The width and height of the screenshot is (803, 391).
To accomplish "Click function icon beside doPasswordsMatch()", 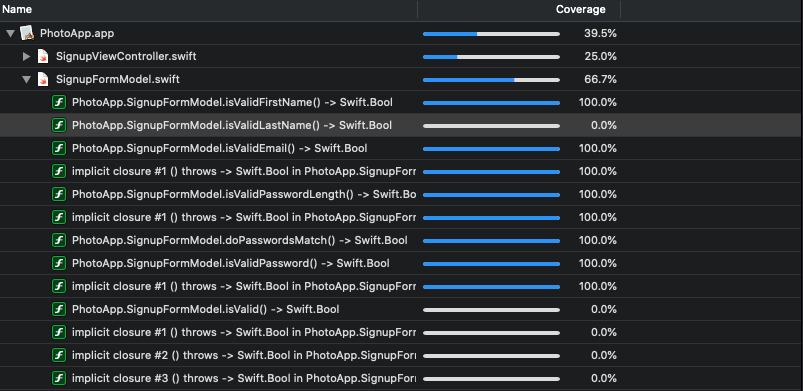I will (x=59, y=240).
